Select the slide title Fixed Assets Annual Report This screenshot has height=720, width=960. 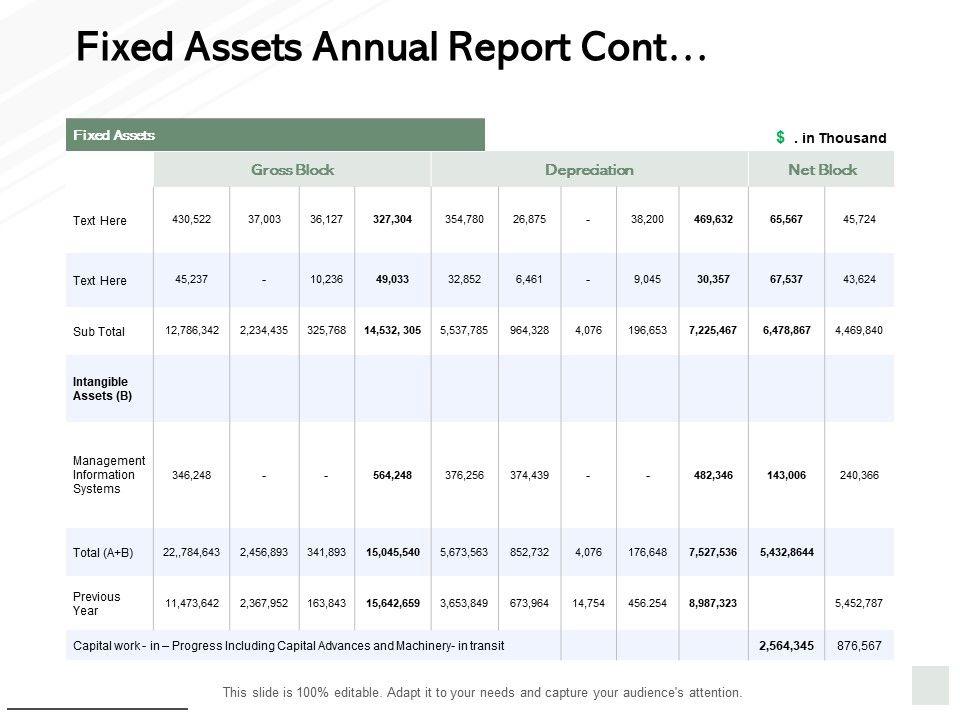[x=391, y=47]
